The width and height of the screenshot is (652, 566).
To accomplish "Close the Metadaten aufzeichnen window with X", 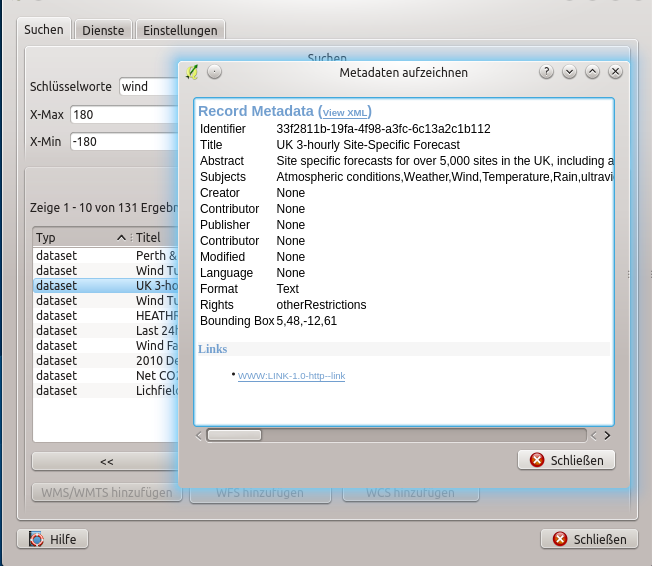I will coord(615,72).
